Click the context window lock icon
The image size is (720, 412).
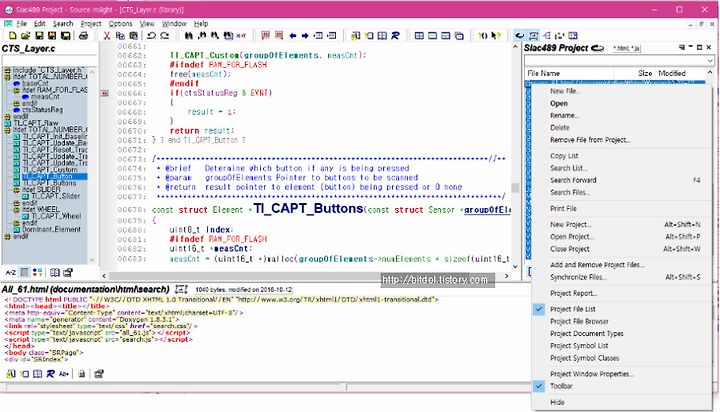tap(81, 374)
